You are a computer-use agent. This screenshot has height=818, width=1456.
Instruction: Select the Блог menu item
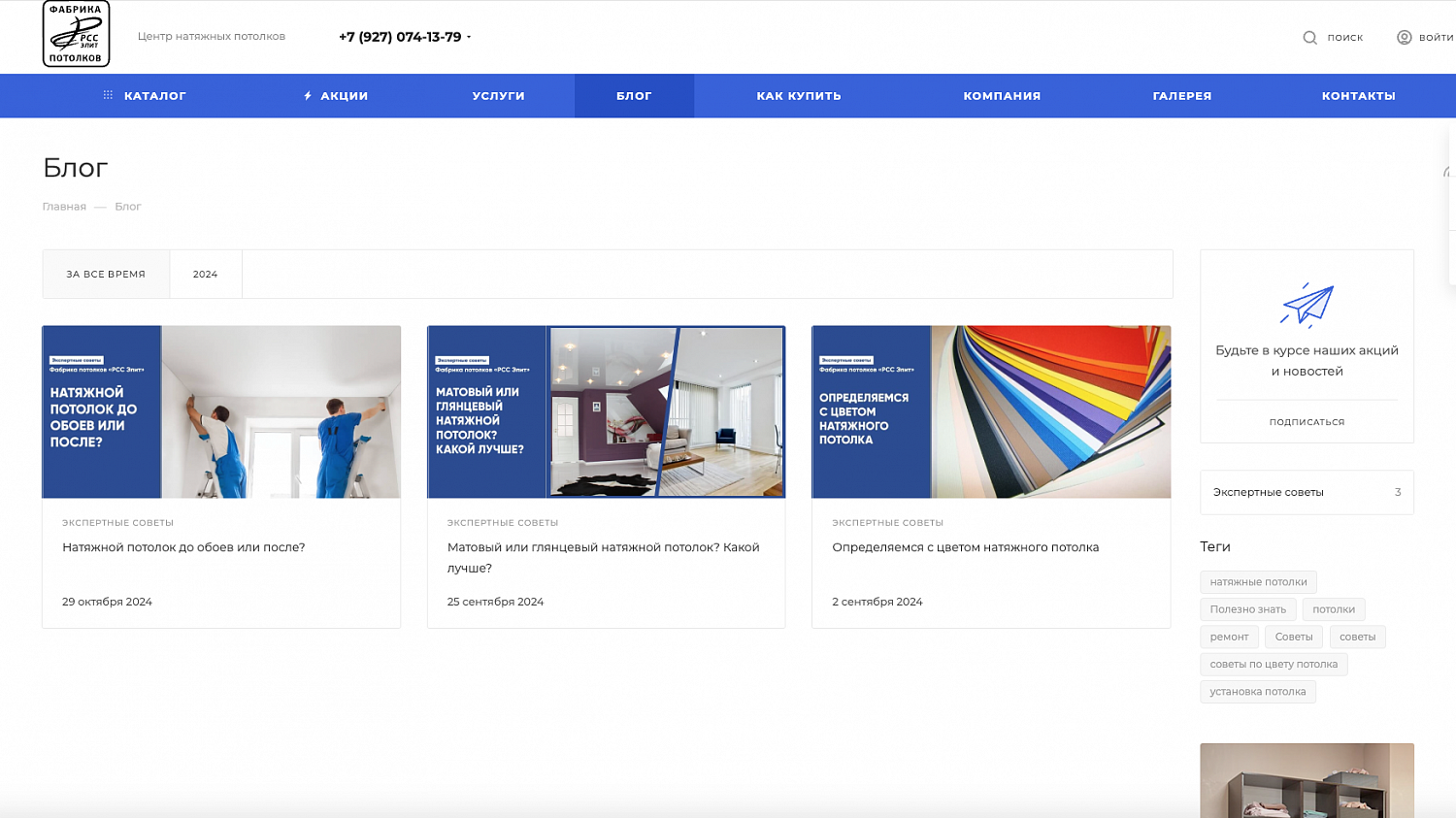click(x=634, y=96)
